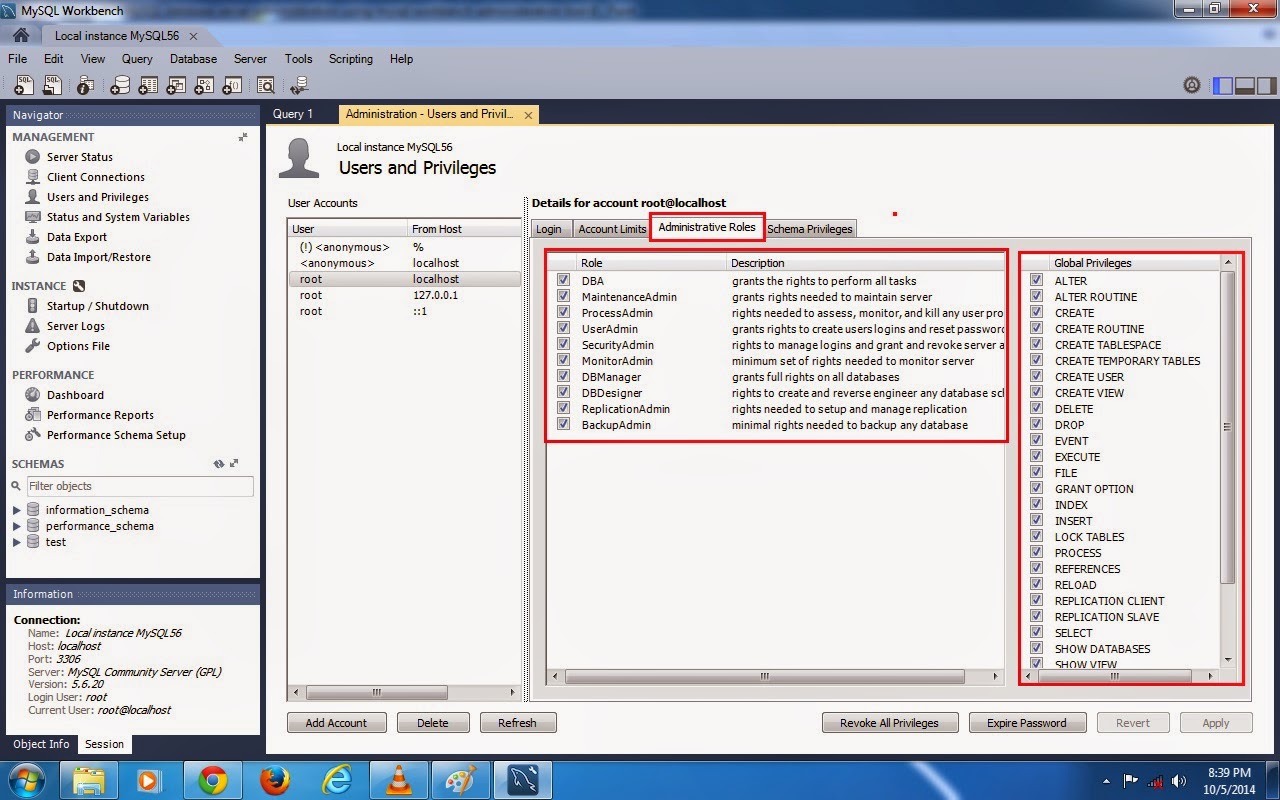Switch to the Login tab
This screenshot has height=800, width=1280.
tap(549, 229)
